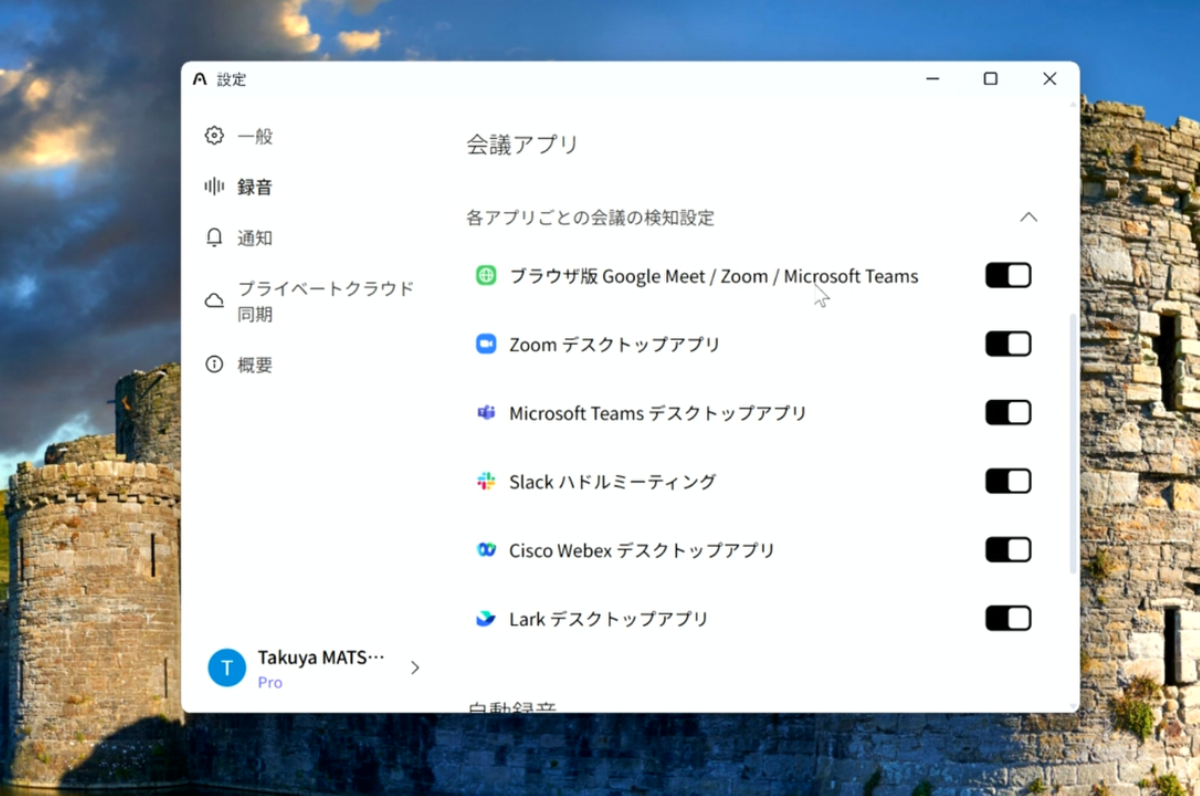Maximize the 設定 window

(x=990, y=79)
